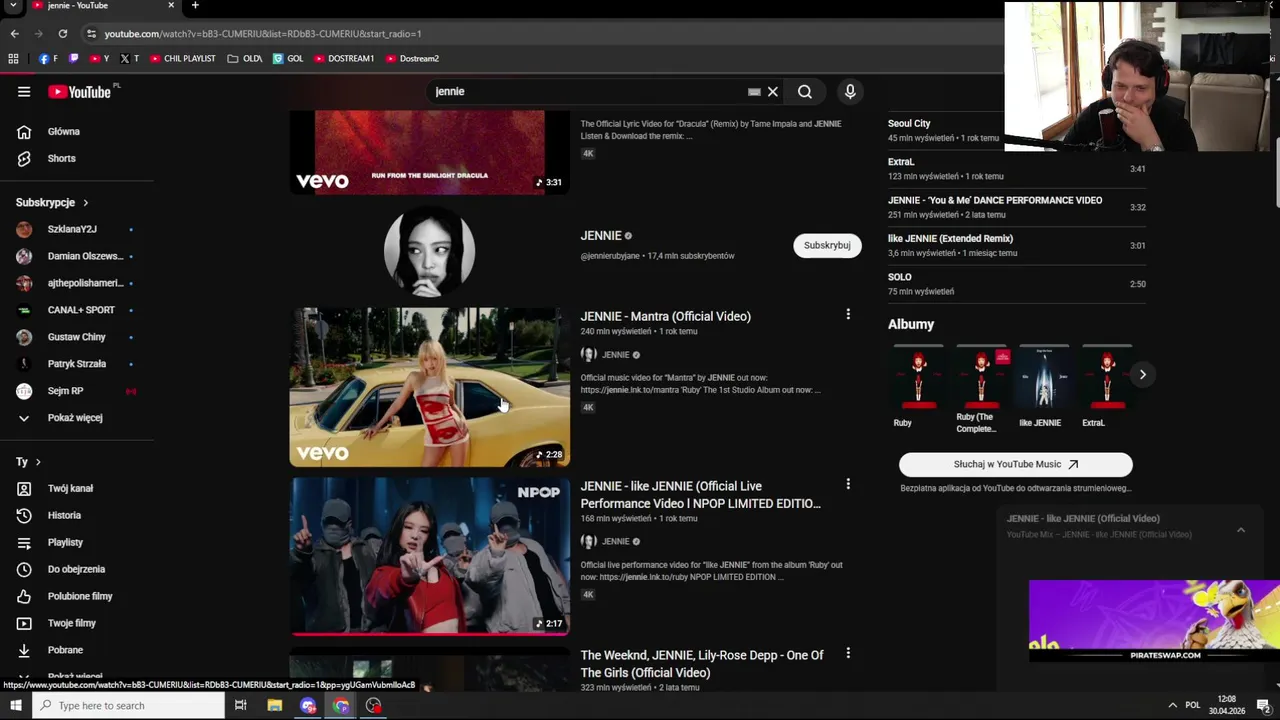Open the OLD bookmarks folder
Viewport: 1280px width, 720px height.
(x=245, y=59)
